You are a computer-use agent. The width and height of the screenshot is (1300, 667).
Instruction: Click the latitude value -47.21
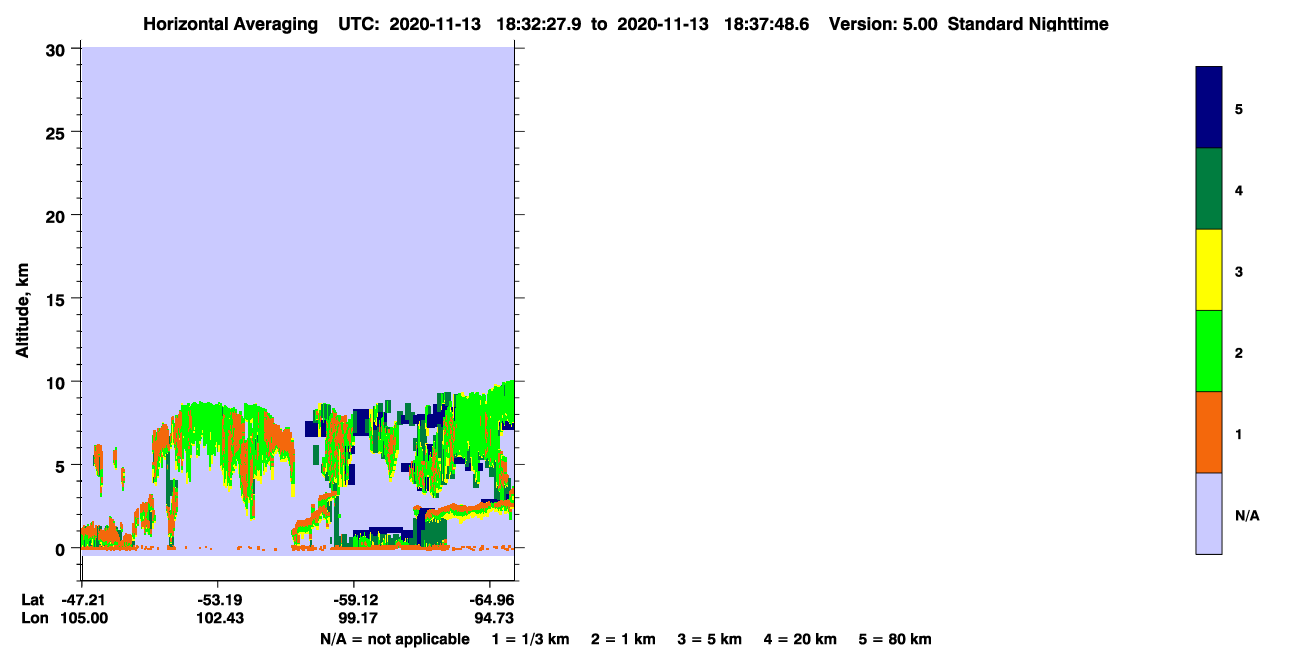[x=82, y=600]
